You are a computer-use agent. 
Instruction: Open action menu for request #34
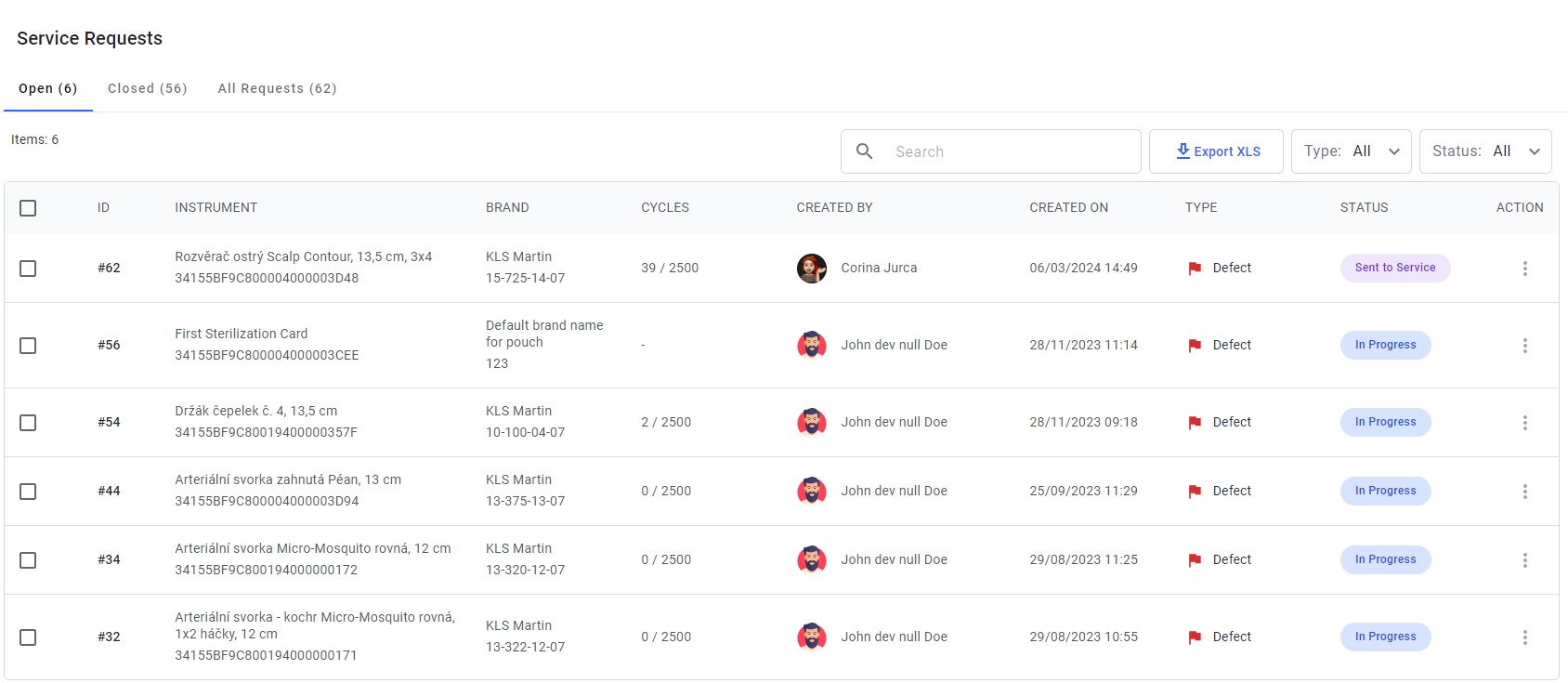(1524, 560)
